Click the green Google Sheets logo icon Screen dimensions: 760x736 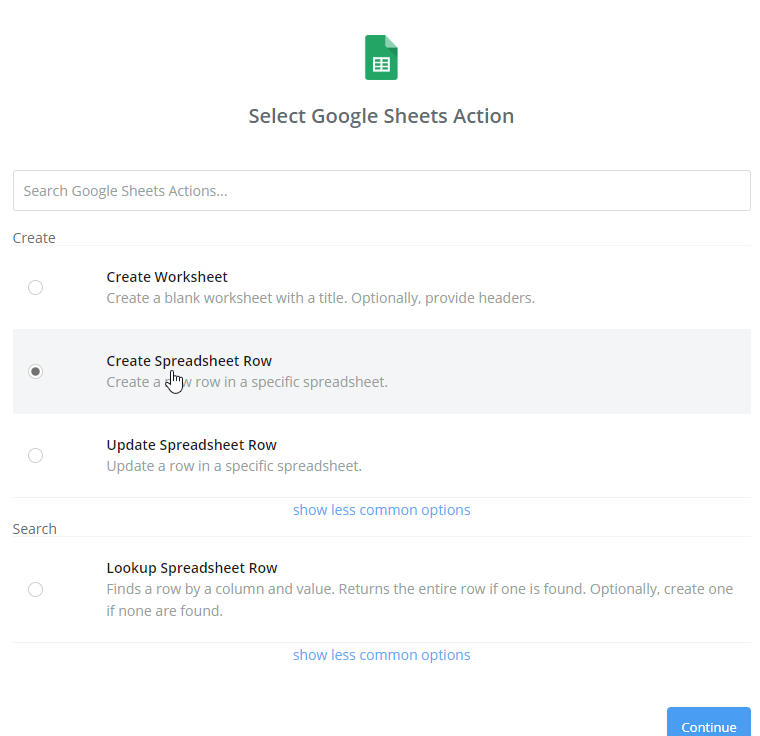381,58
